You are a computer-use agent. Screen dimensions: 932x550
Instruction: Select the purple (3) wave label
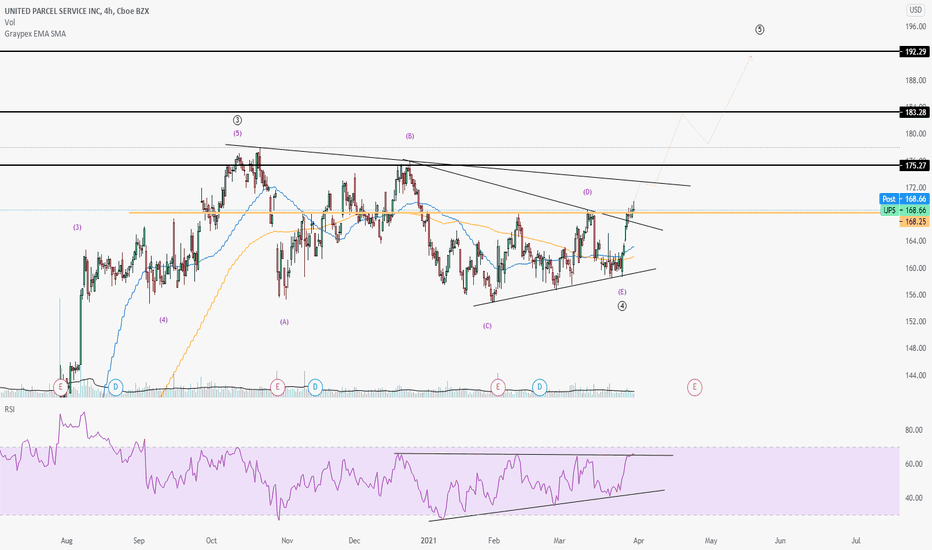click(x=77, y=227)
